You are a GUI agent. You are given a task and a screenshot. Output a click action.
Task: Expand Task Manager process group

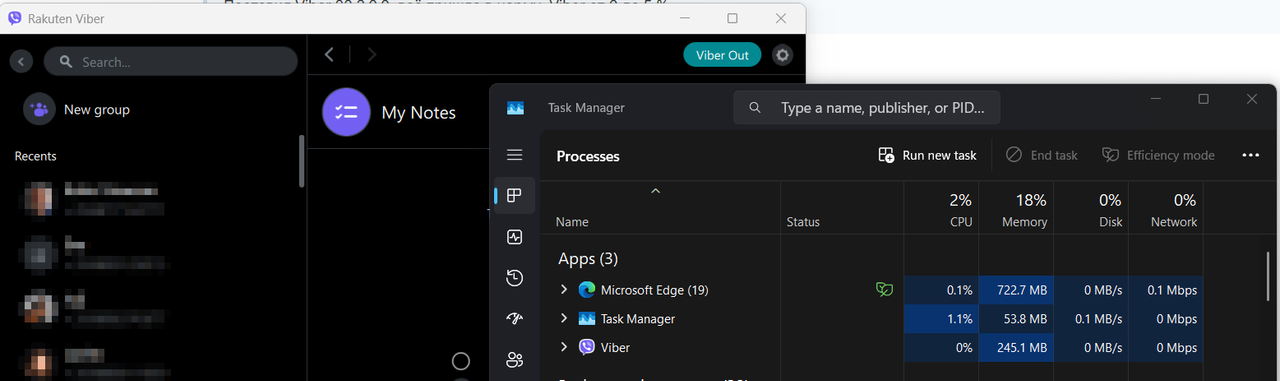564,319
